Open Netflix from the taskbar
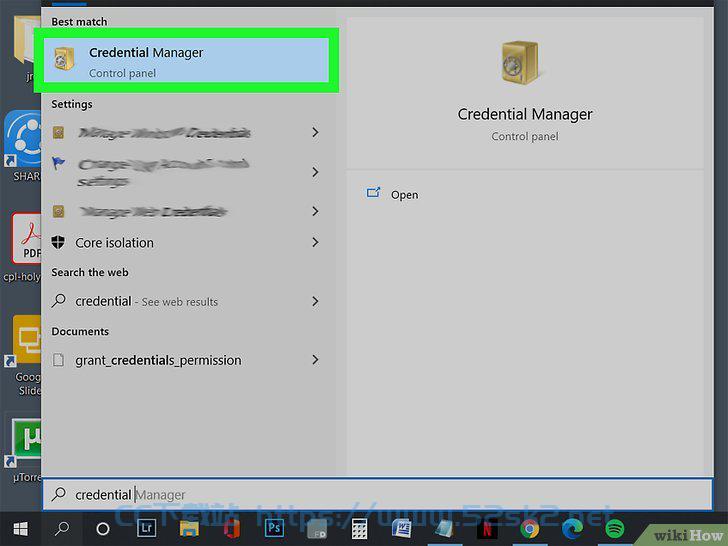Image resolution: width=728 pixels, height=546 pixels. [487, 529]
